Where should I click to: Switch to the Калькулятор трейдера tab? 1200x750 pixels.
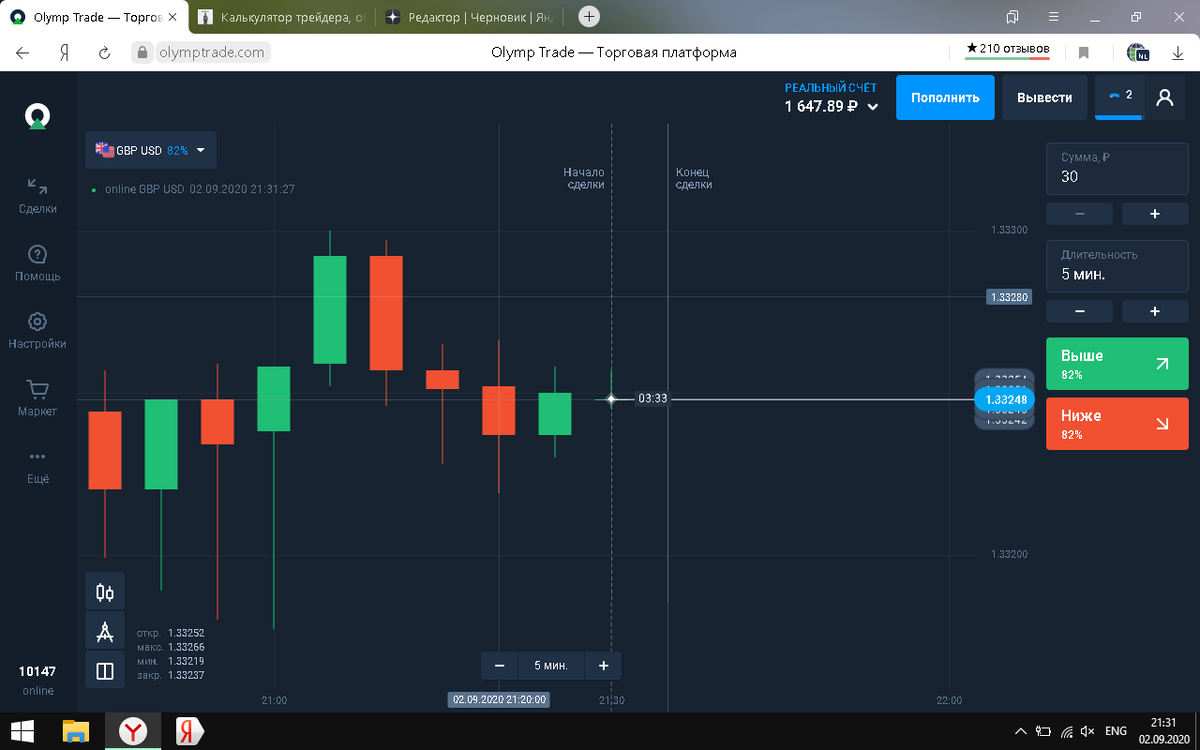281,17
